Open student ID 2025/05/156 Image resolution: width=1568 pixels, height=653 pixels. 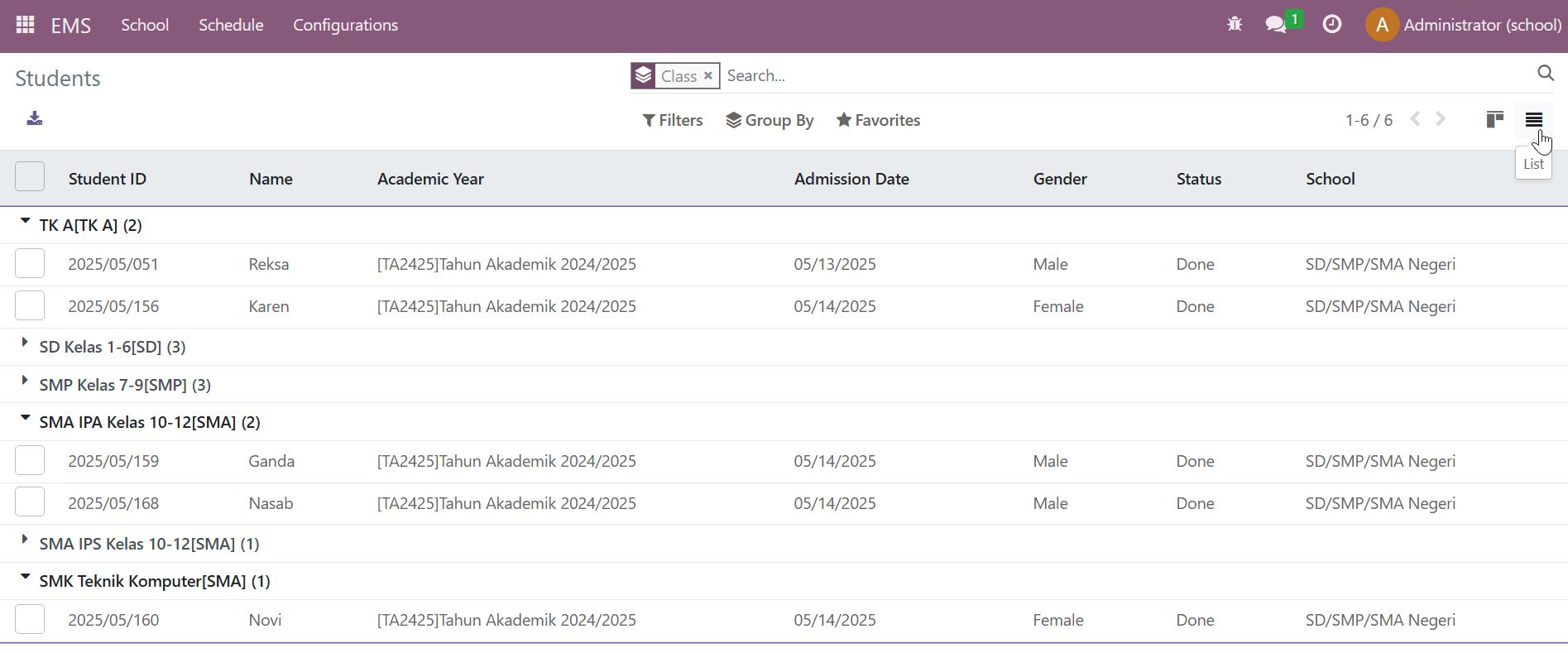113,306
